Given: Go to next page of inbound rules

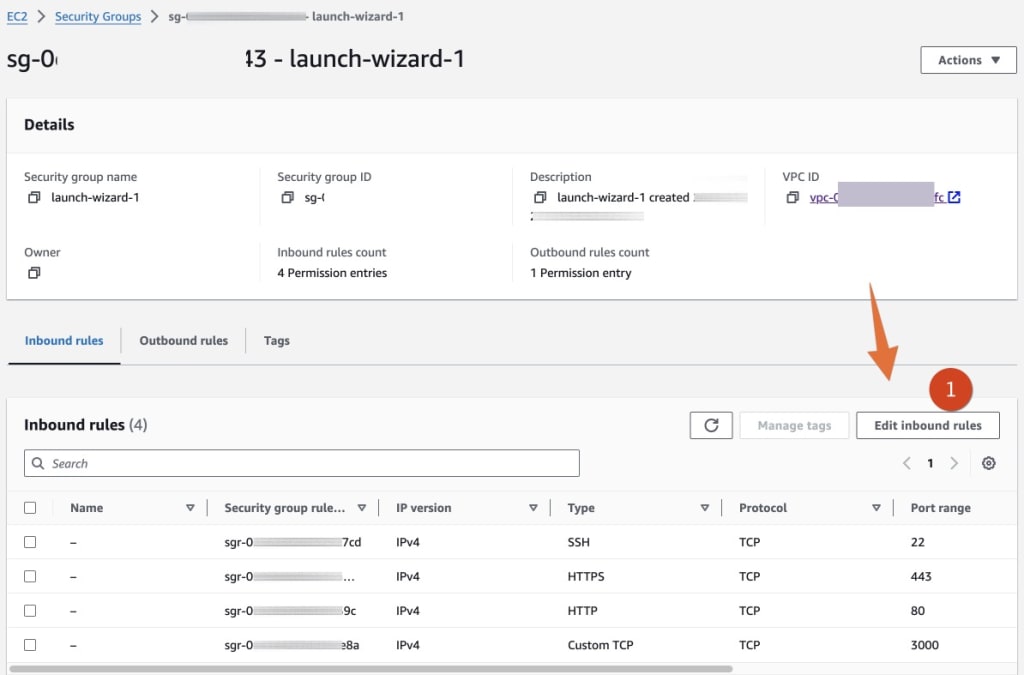Looking at the screenshot, I should tap(954, 463).
